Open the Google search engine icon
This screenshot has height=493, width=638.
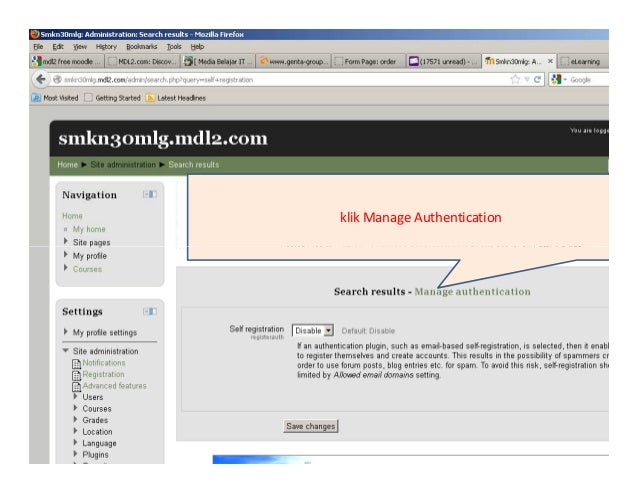click(556, 79)
